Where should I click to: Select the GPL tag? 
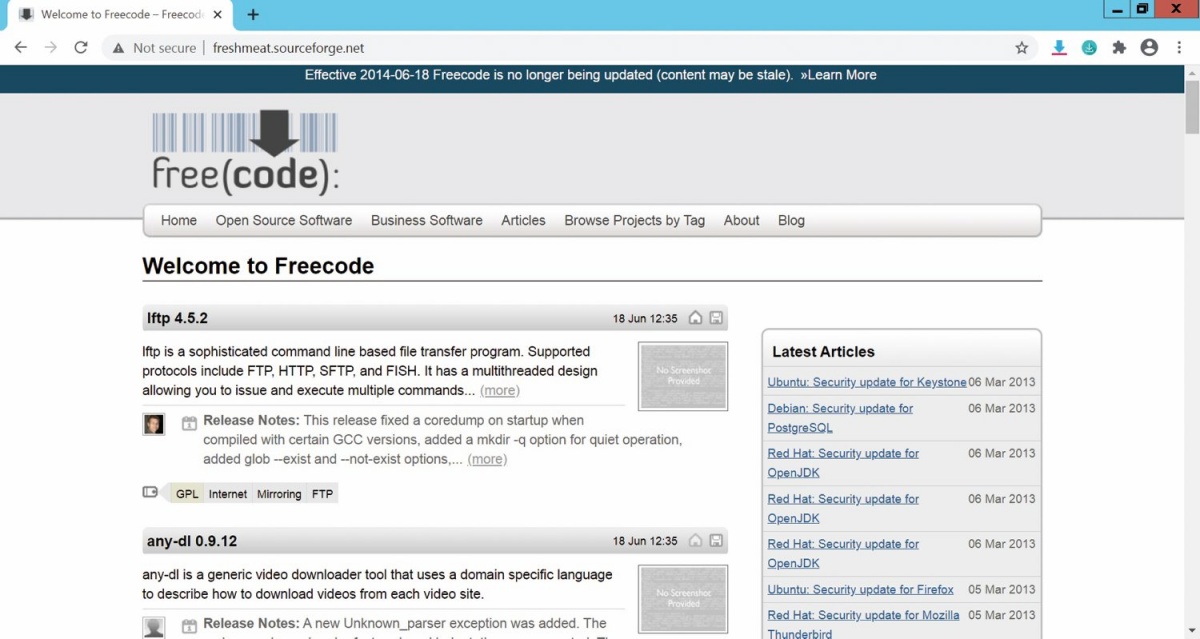point(188,494)
